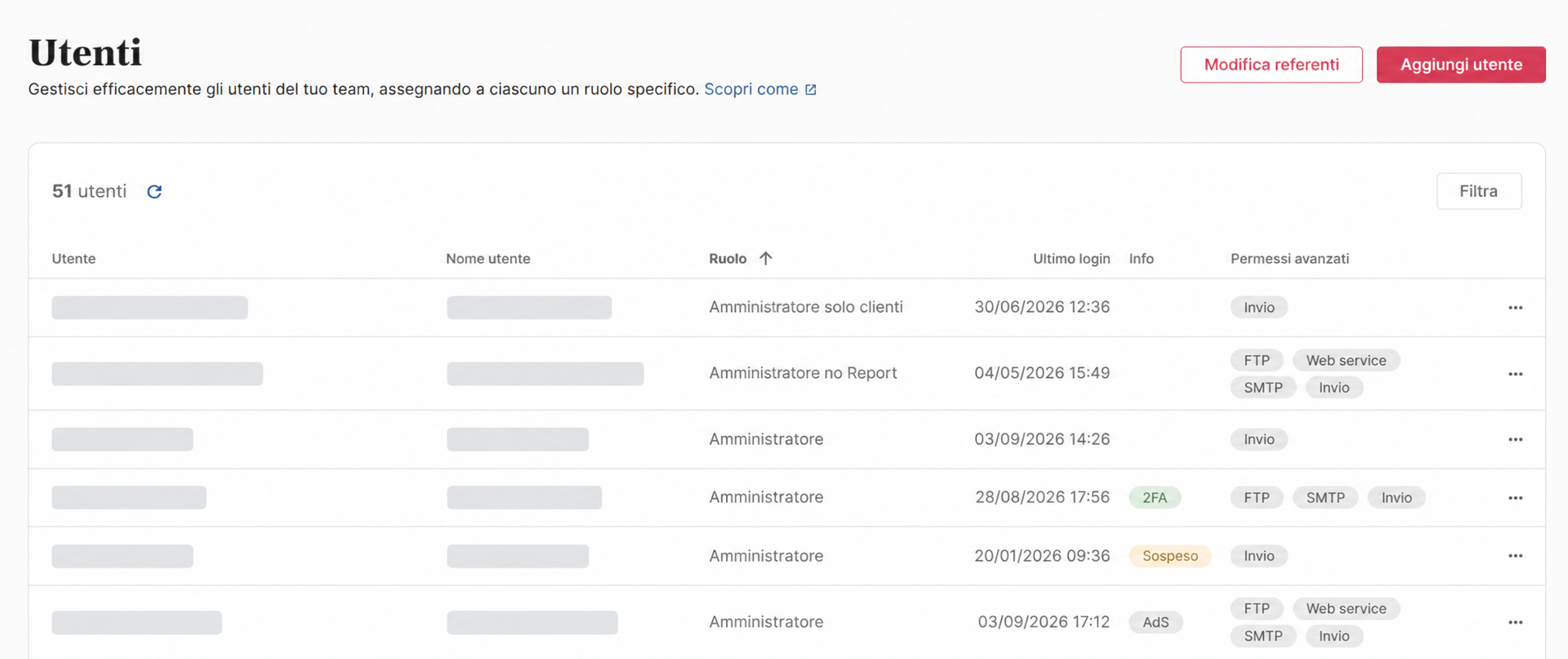This screenshot has height=659, width=1568.
Task: Click the Web service tag in the AdS row
Action: (x=1347, y=609)
